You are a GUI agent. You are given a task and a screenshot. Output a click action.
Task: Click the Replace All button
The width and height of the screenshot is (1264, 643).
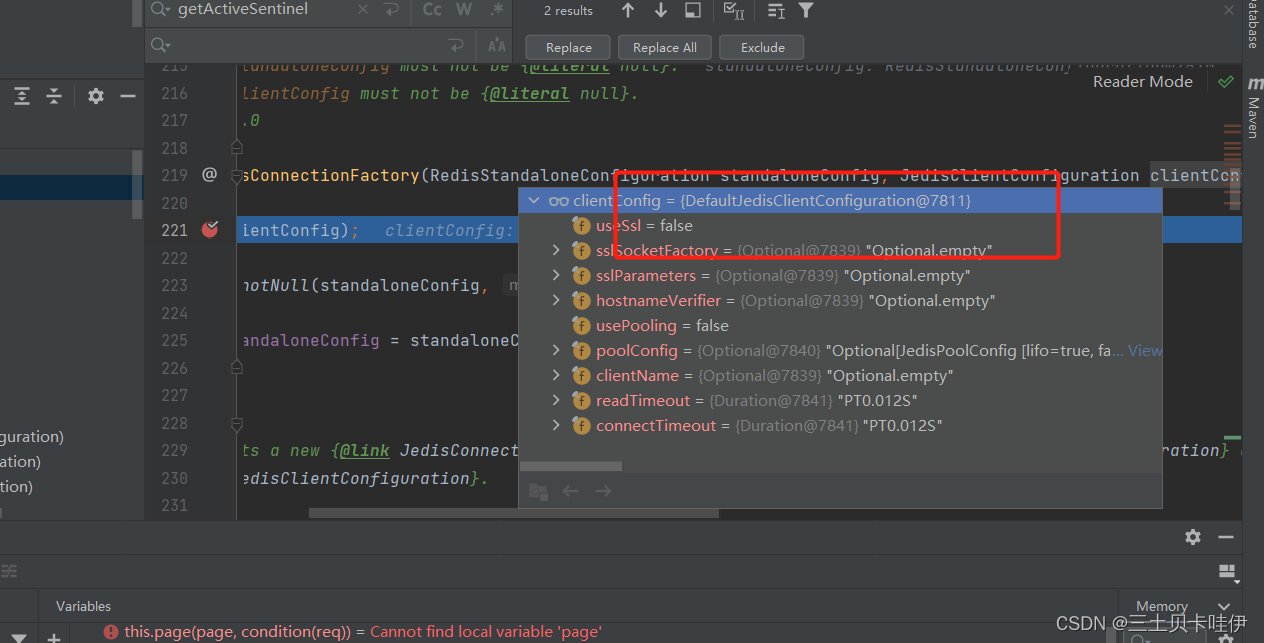click(x=665, y=47)
